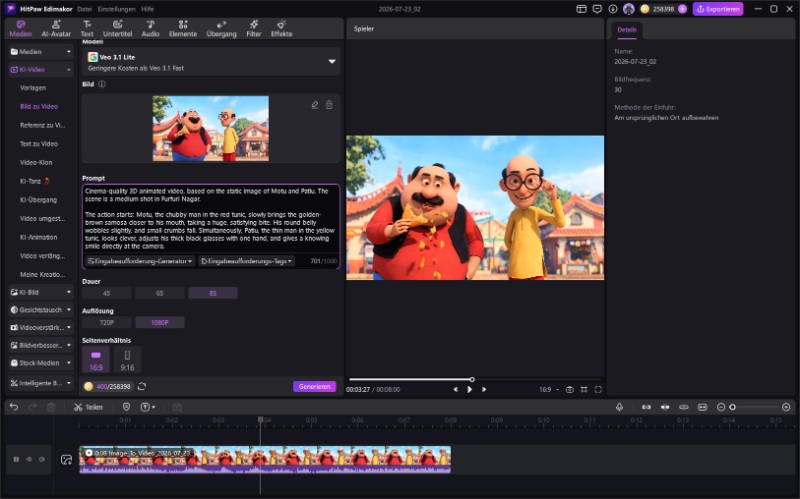800x499 pixels.
Task: Expand the Intelligente B... sidebar section
Action: (x=41, y=383)
